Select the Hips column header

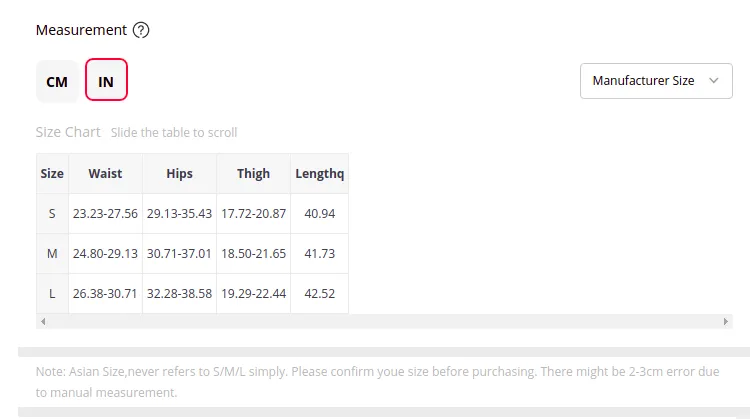179,173
